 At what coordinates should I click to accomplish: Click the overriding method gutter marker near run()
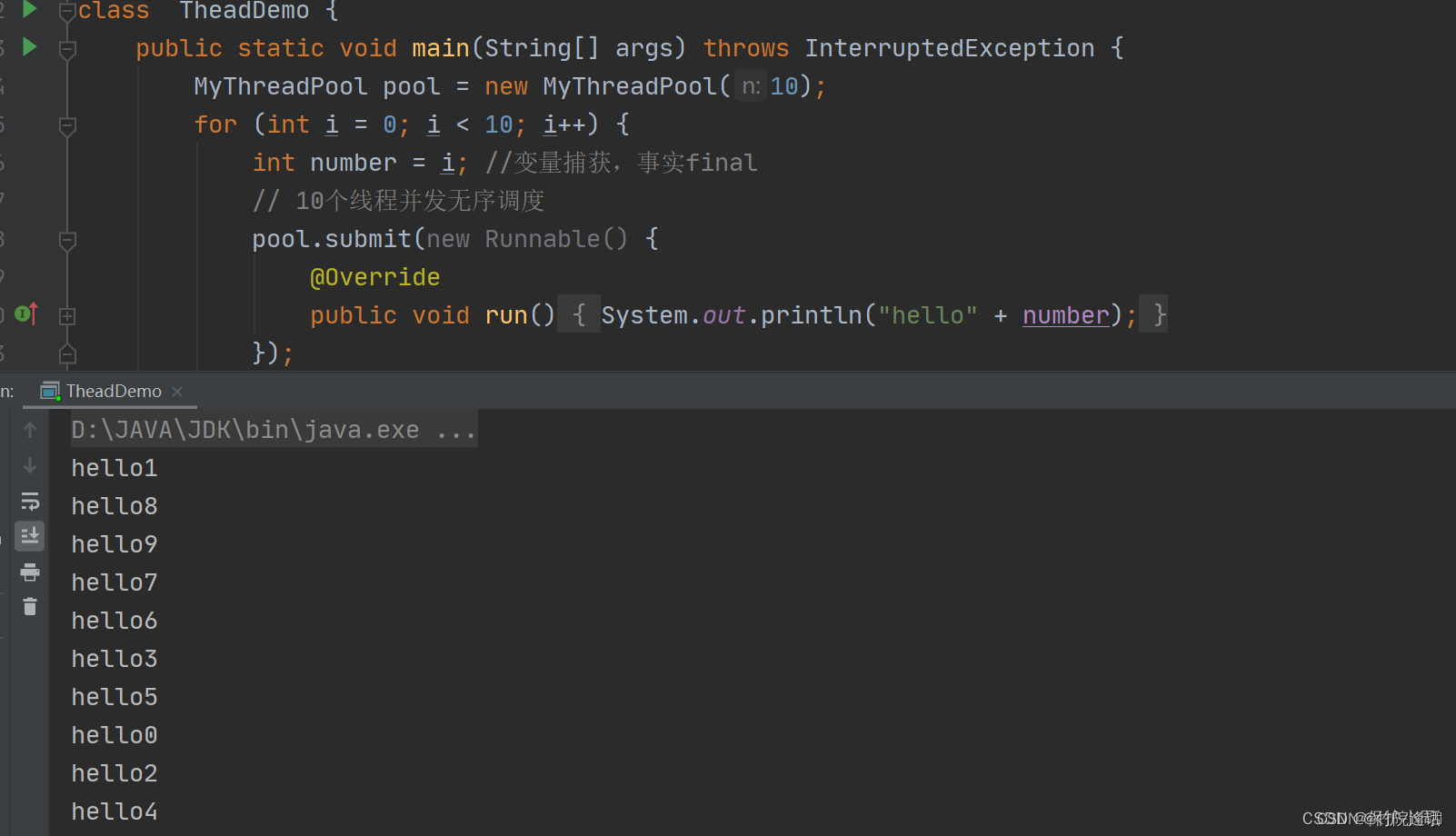pyautogui.click(x=26, y=313)
